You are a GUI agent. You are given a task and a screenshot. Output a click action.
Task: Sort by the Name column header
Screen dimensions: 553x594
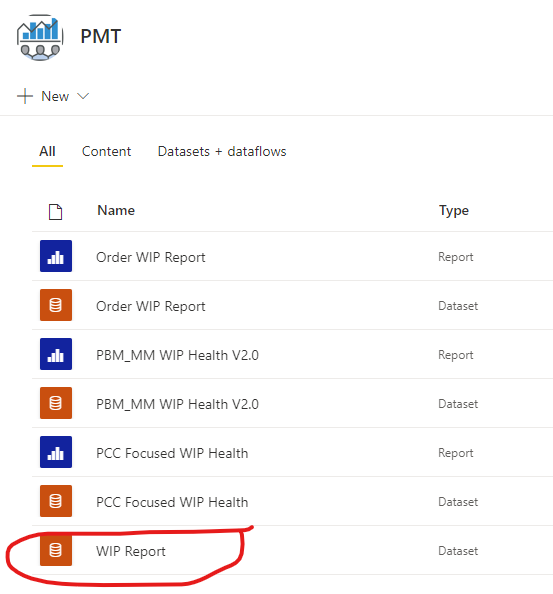(116, 210)
